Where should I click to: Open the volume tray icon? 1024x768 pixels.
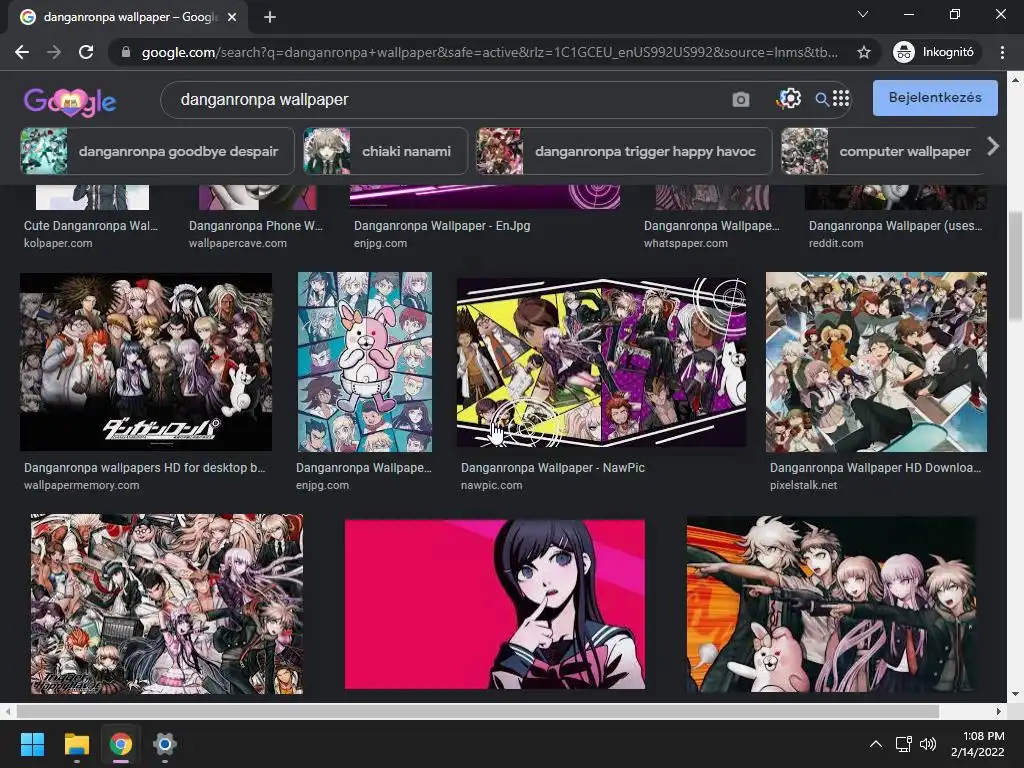click(927, 744)
